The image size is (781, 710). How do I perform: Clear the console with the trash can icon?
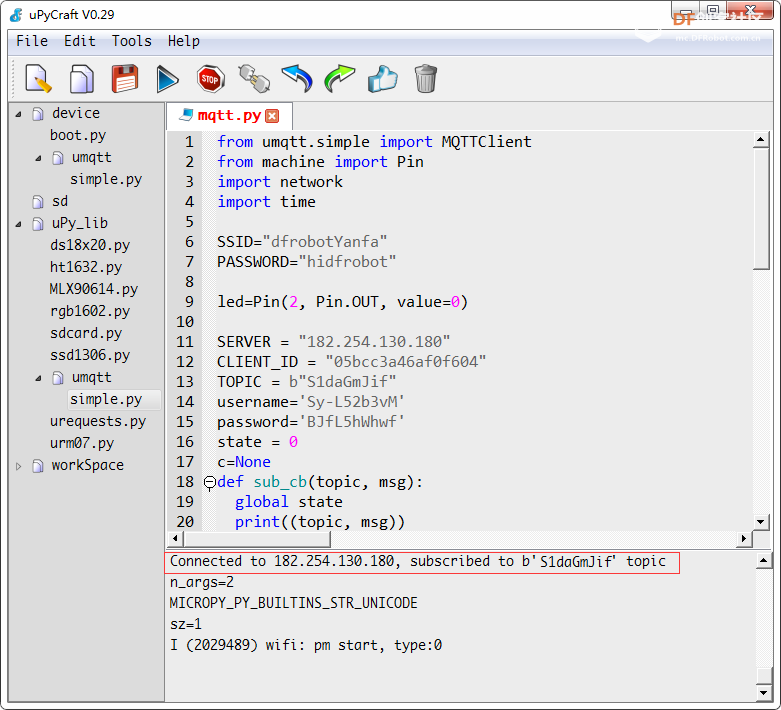(425, 79)
